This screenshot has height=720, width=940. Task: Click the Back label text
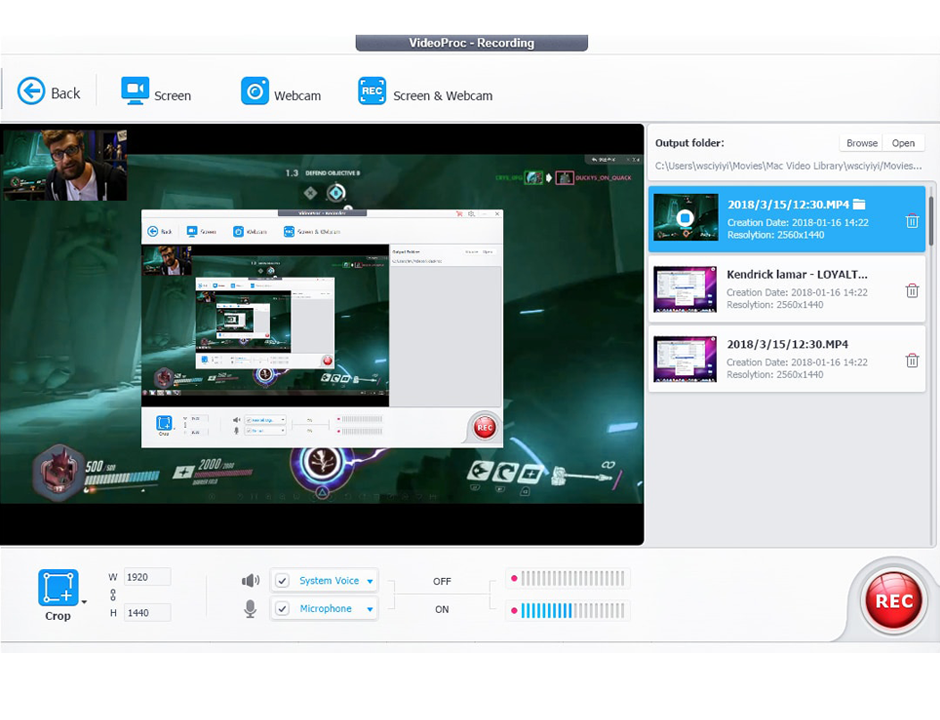pos(65,93)
